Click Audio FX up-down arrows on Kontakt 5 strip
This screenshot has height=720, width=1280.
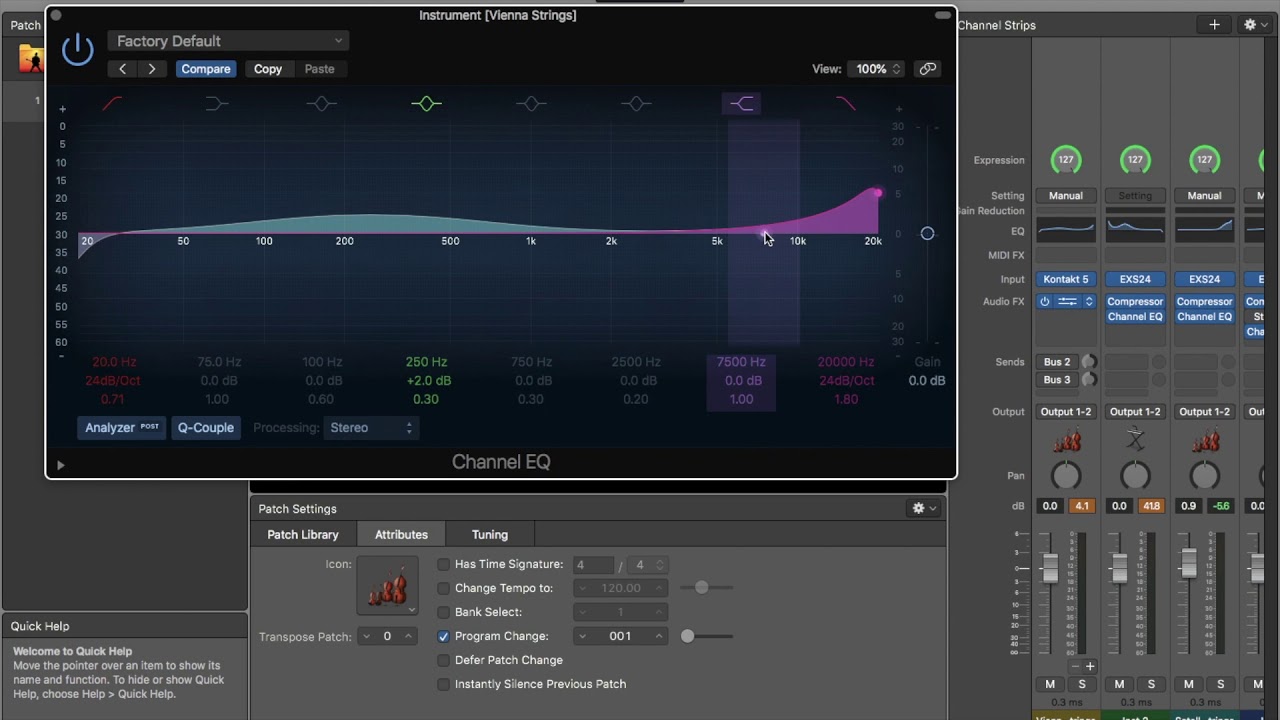coord(1089,302)
